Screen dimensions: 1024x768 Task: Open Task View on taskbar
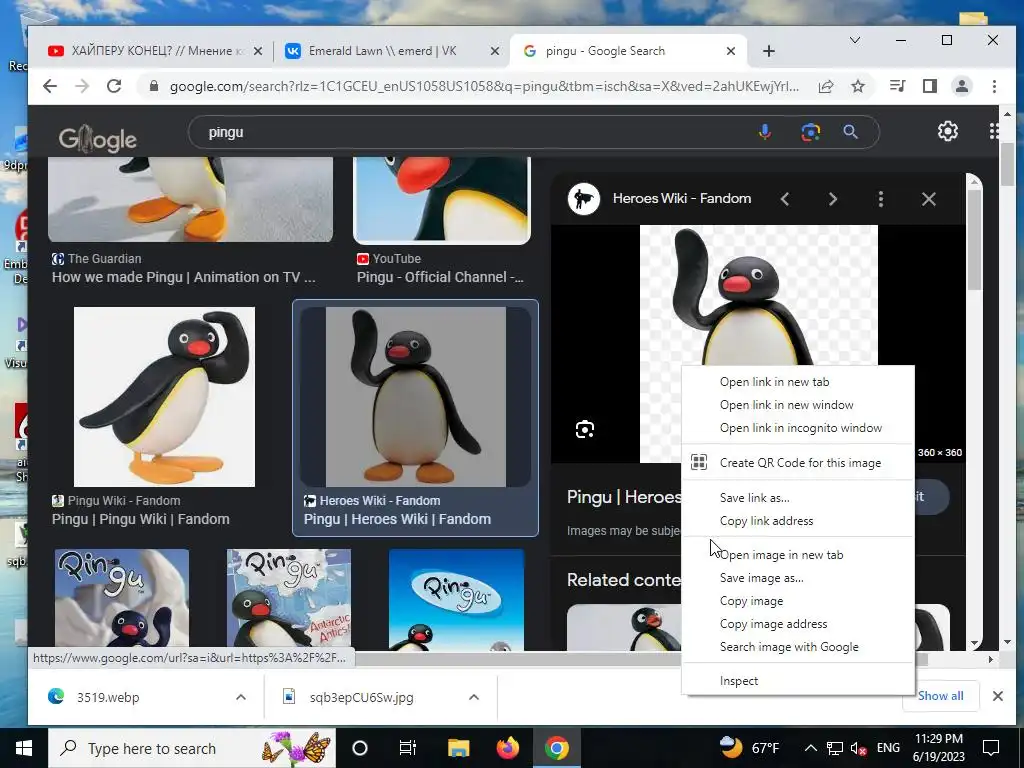[x=408, y=748]
